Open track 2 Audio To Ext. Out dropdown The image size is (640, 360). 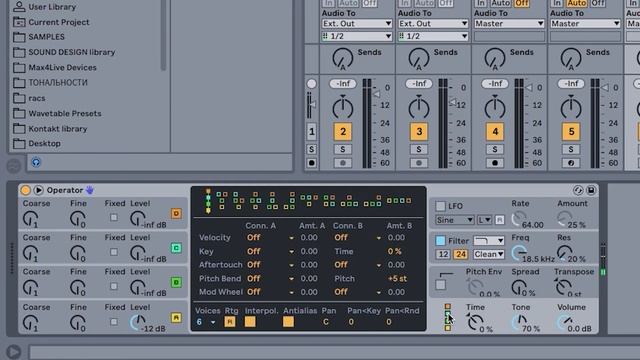(357, 24)
